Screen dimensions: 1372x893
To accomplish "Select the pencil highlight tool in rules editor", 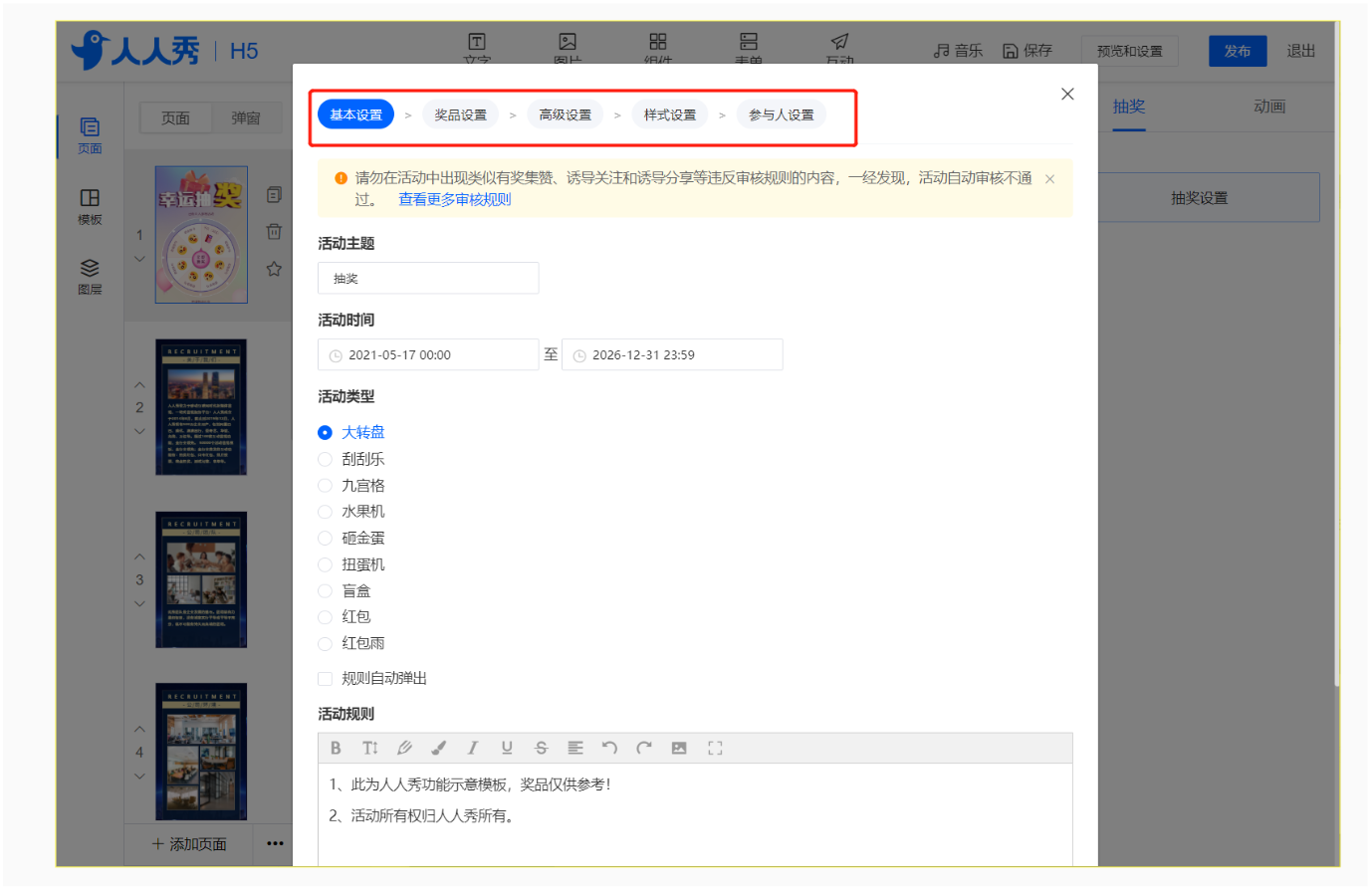I will click(404, 748).
